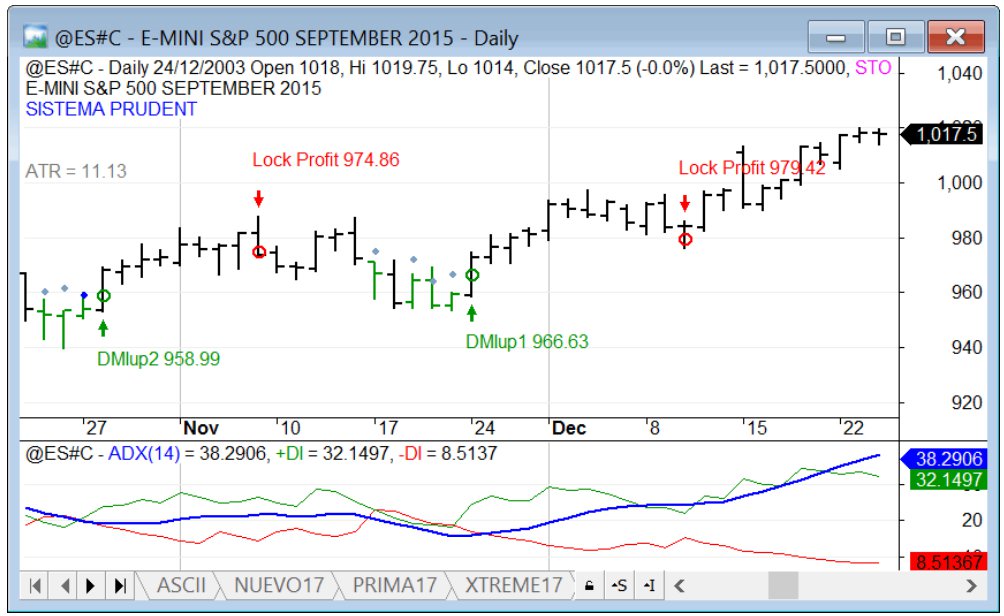
Task: Select the PRIMA17 sheet tab
Action: 394,585
